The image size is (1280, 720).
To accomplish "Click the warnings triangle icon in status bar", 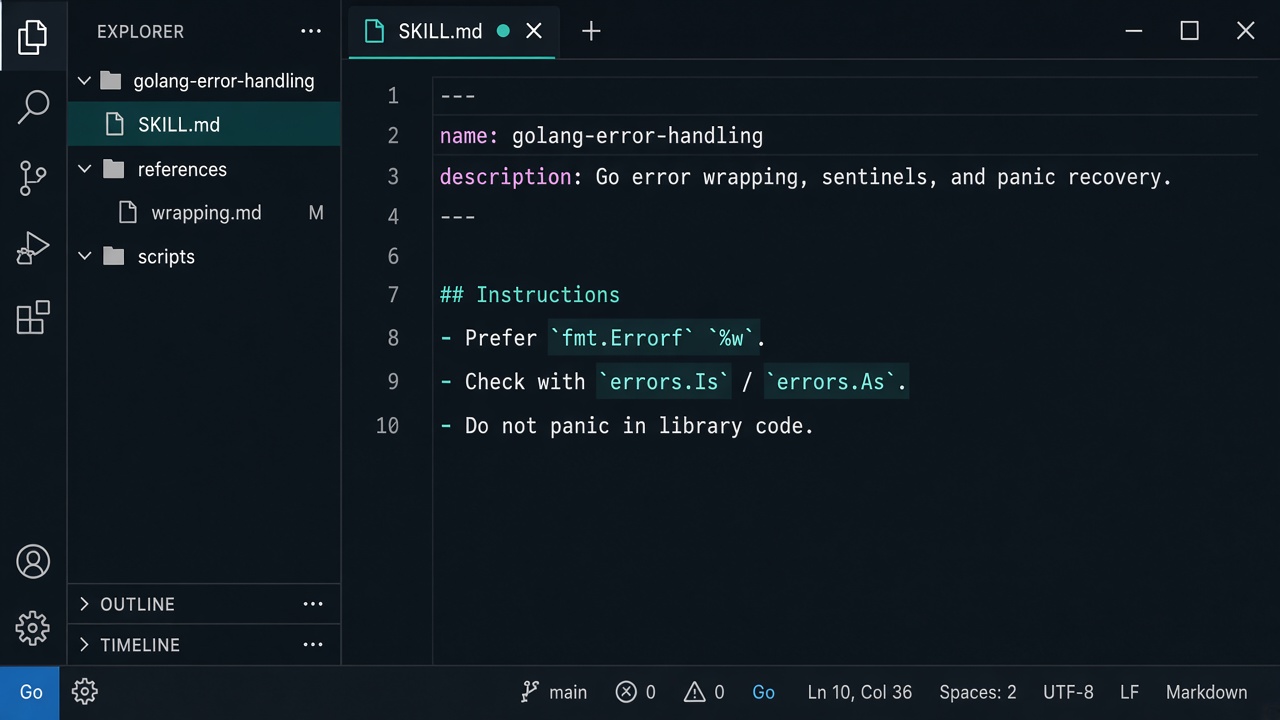I will (695, 692).
